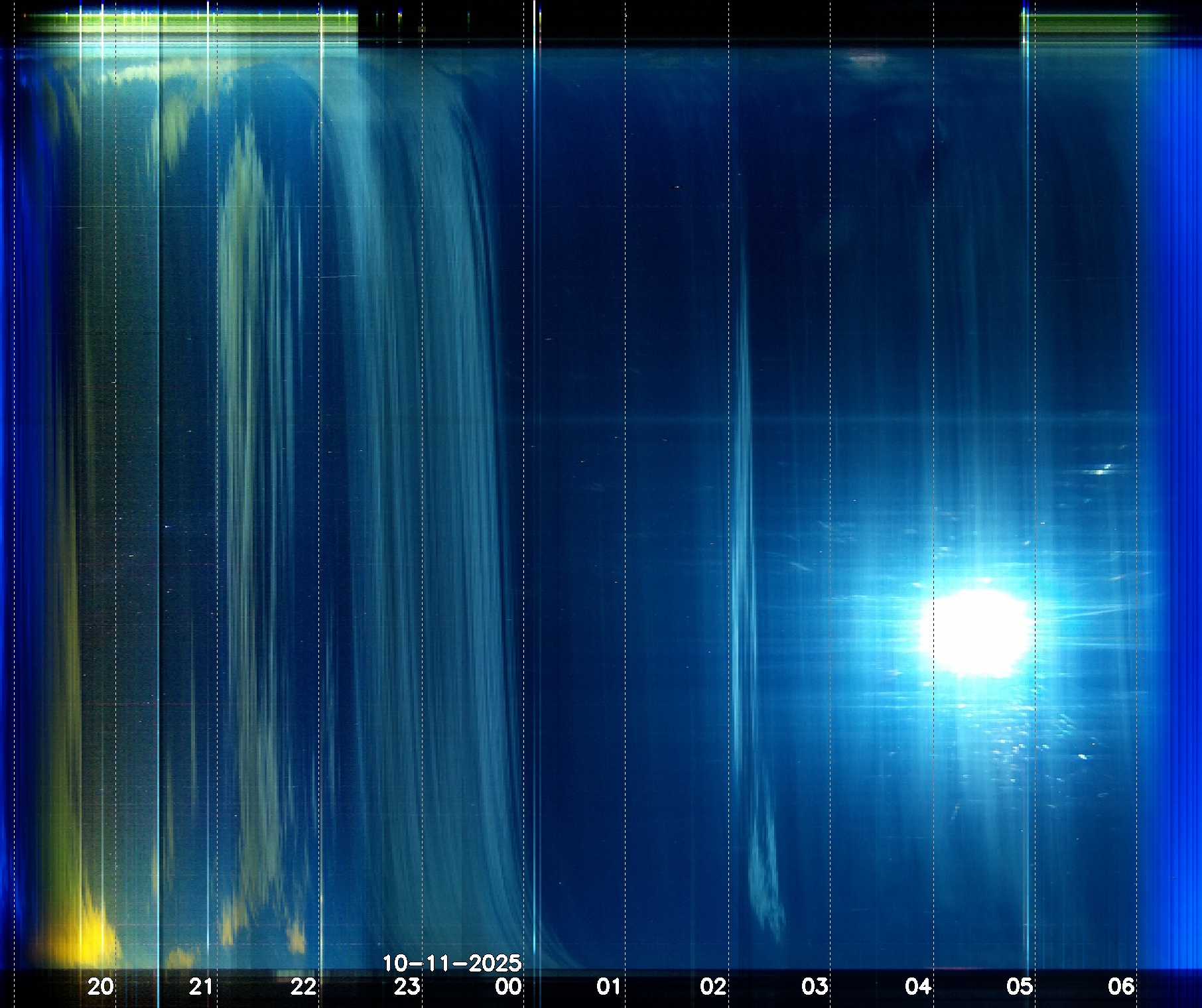Click the pinkish smudge at the top edge

[868, 60]
